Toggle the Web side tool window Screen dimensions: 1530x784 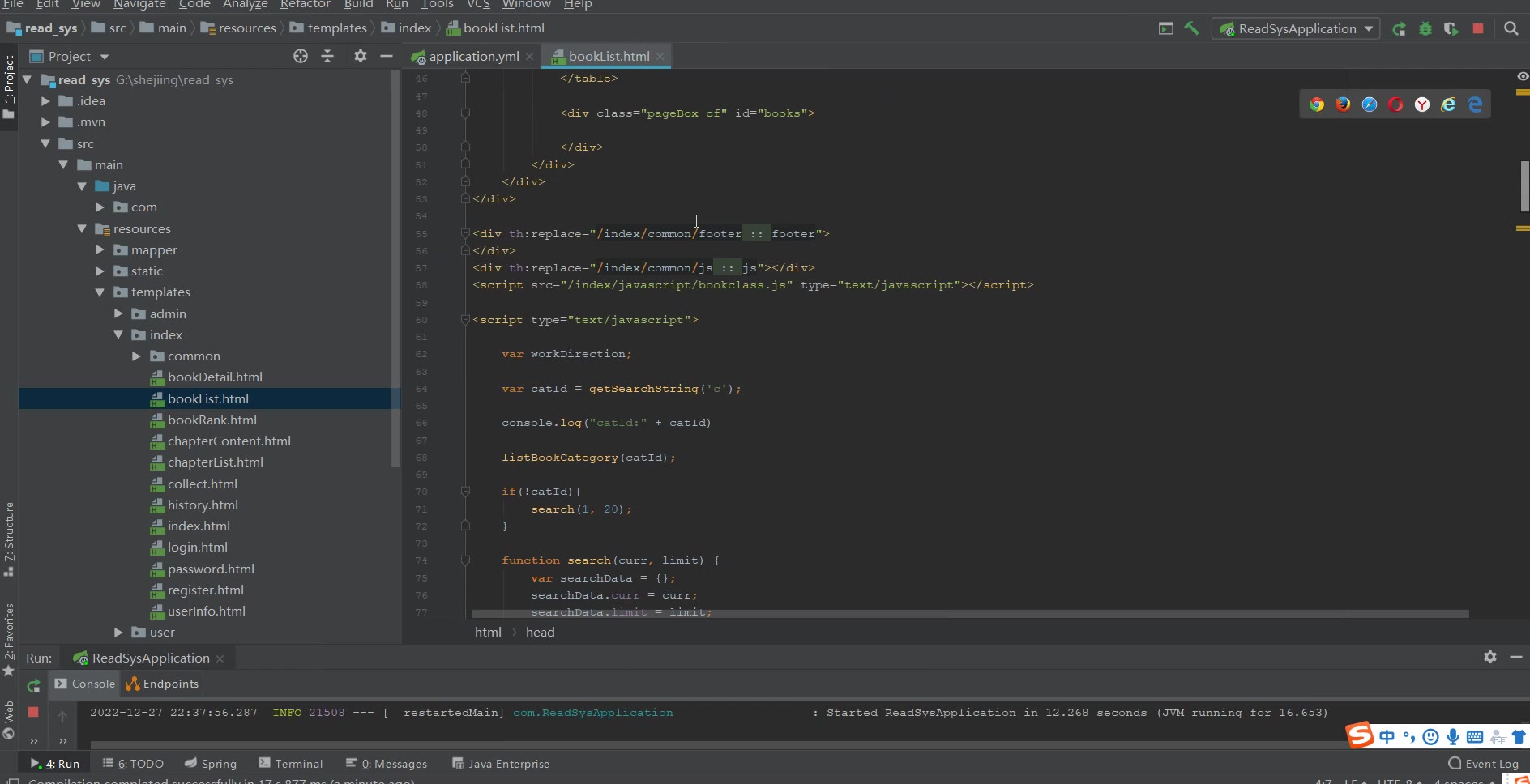click(9, 719)
